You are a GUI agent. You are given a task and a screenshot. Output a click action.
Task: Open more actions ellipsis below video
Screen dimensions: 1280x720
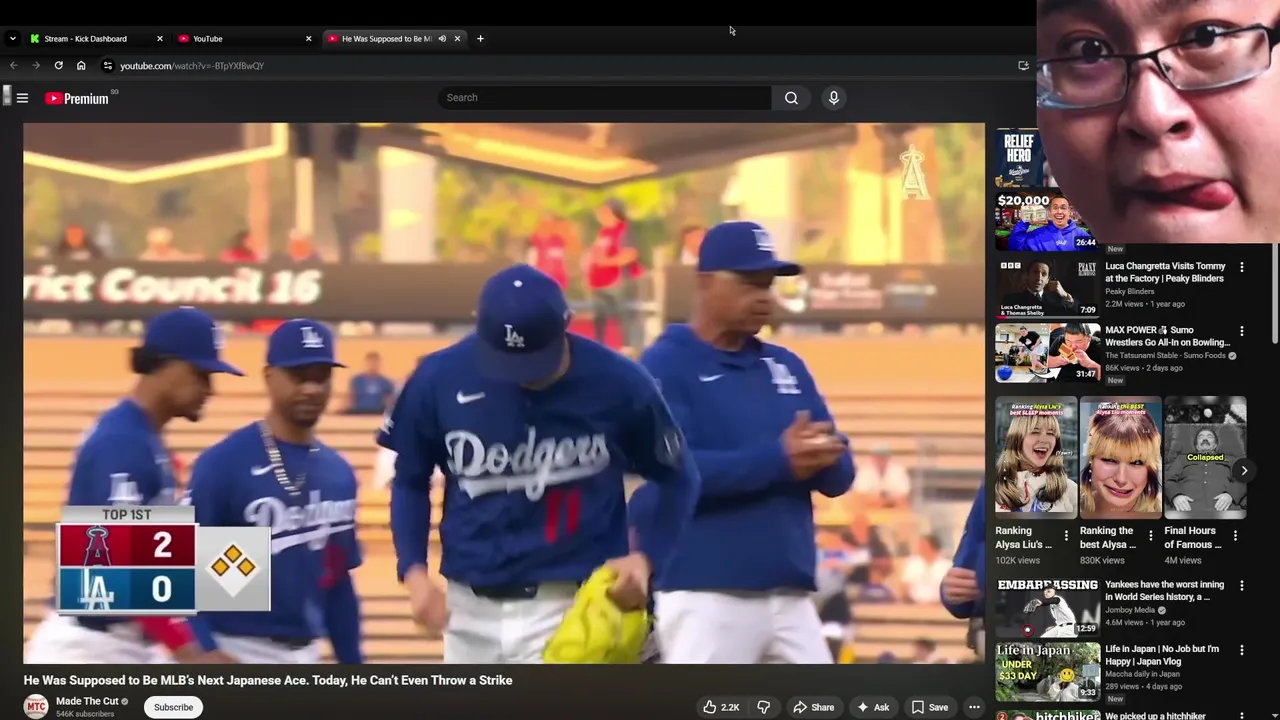(x=974, y=707)
